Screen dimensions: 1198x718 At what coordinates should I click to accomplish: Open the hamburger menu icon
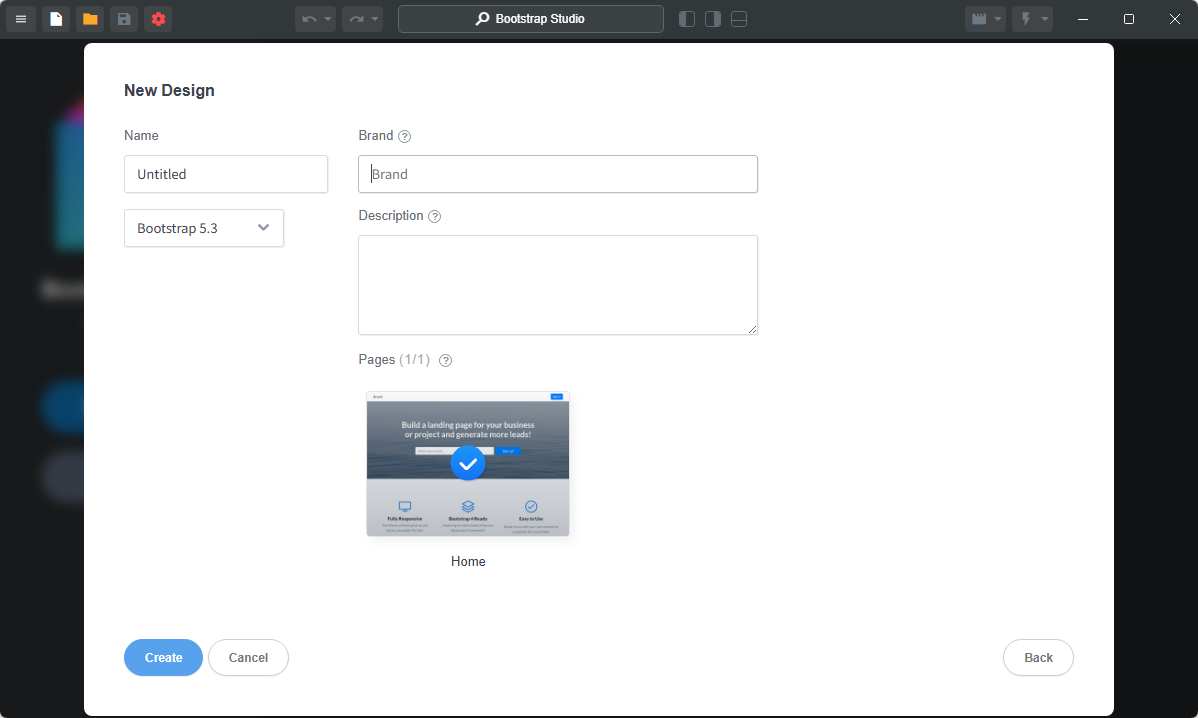(x=20, y=18)
